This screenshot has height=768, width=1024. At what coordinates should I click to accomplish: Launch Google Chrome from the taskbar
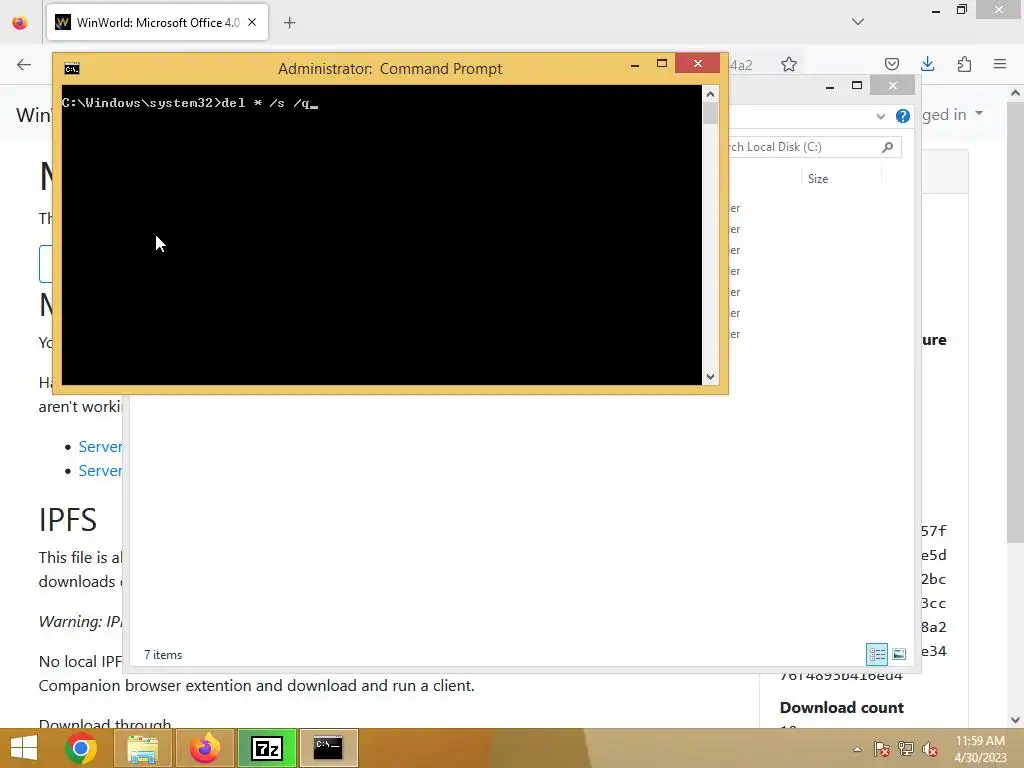point(81,748)
